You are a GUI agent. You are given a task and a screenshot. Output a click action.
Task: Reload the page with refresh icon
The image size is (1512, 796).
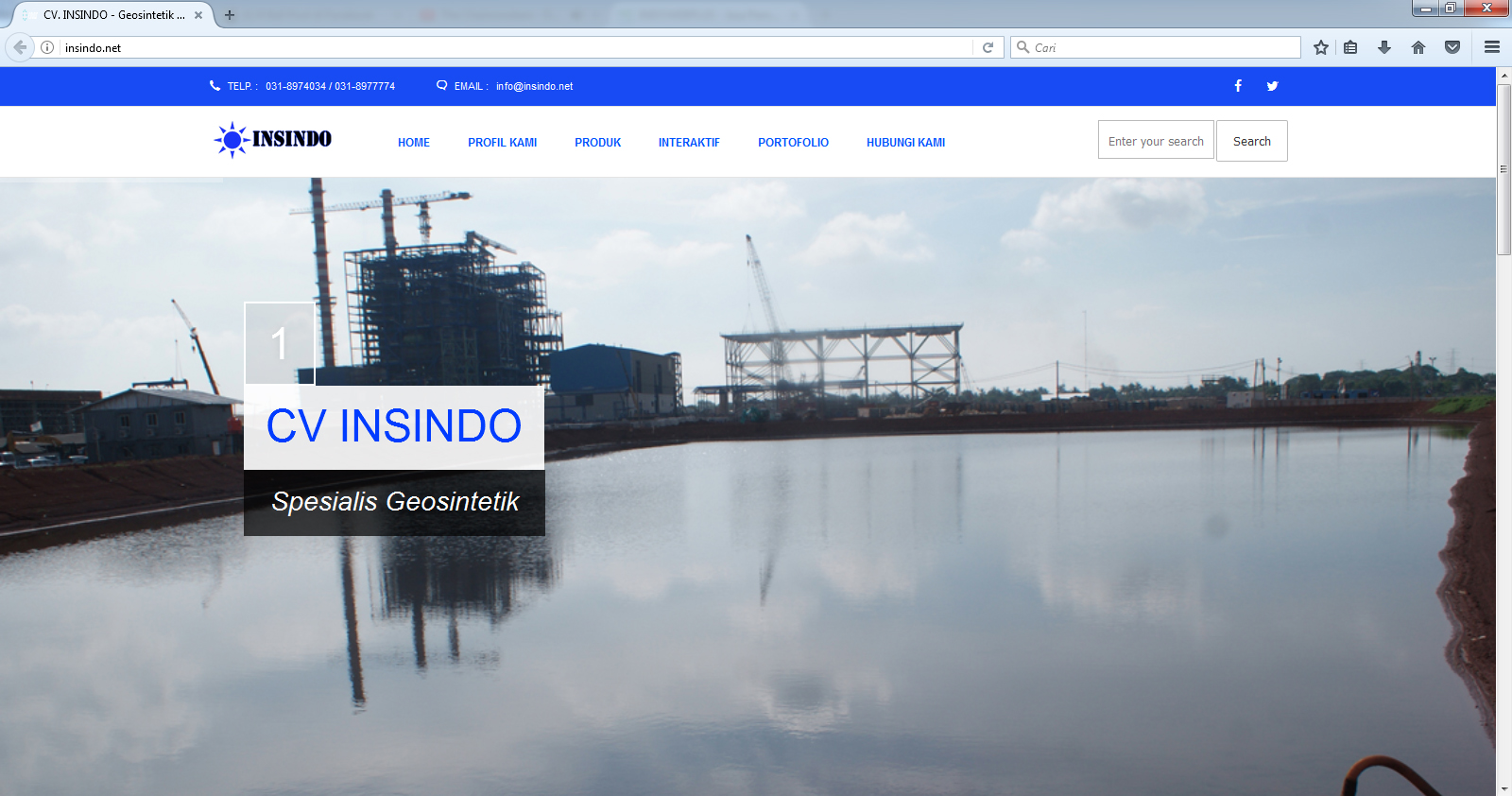tap(988, 47)
